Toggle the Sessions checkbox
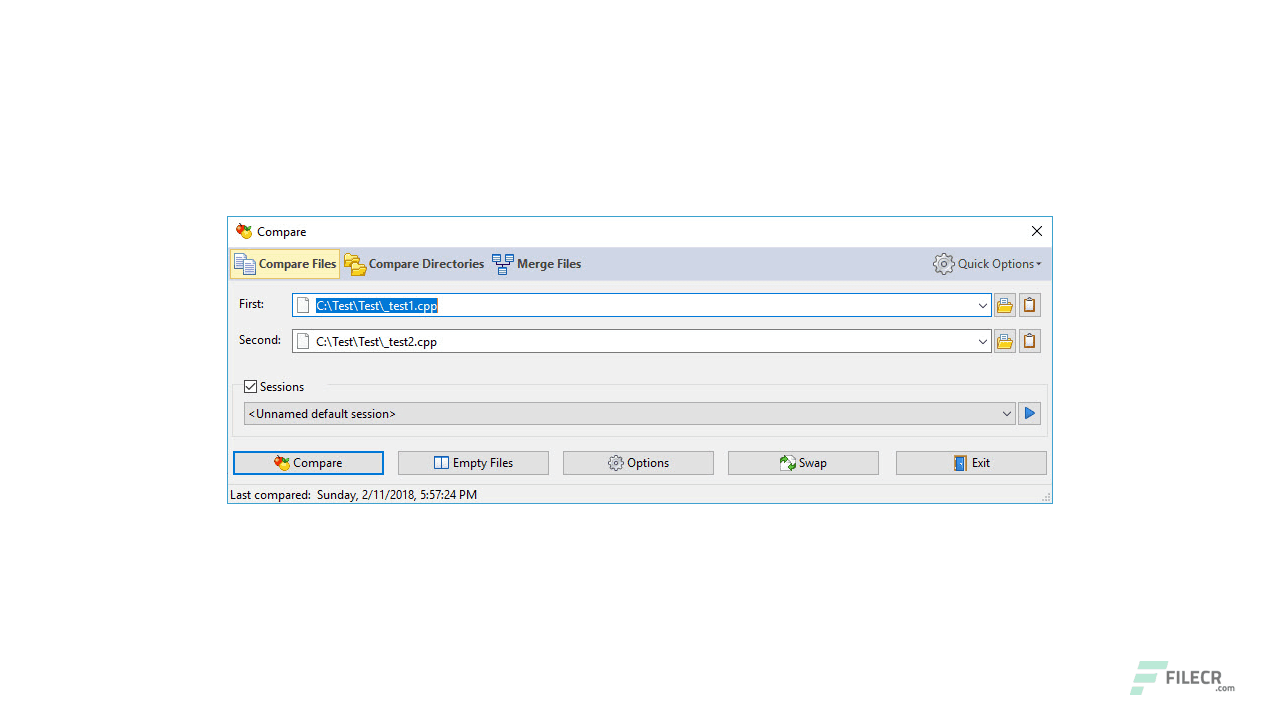Image resolution: width=1280 pixels, height=720 pixels. 250,386
